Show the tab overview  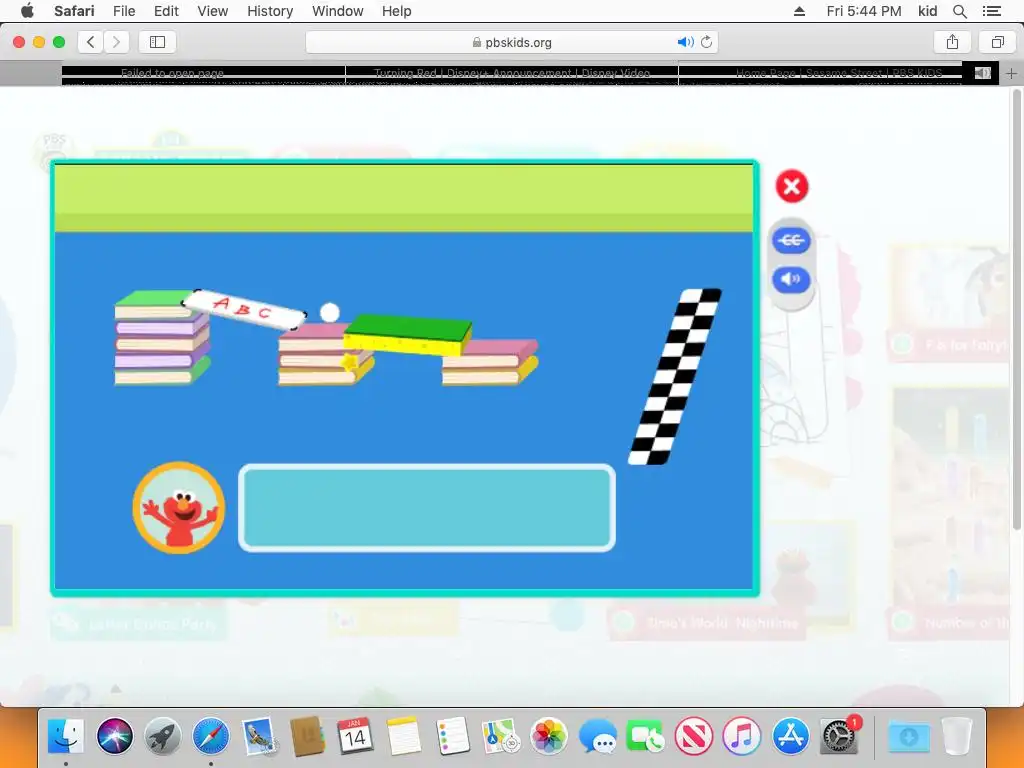(997, 42)
